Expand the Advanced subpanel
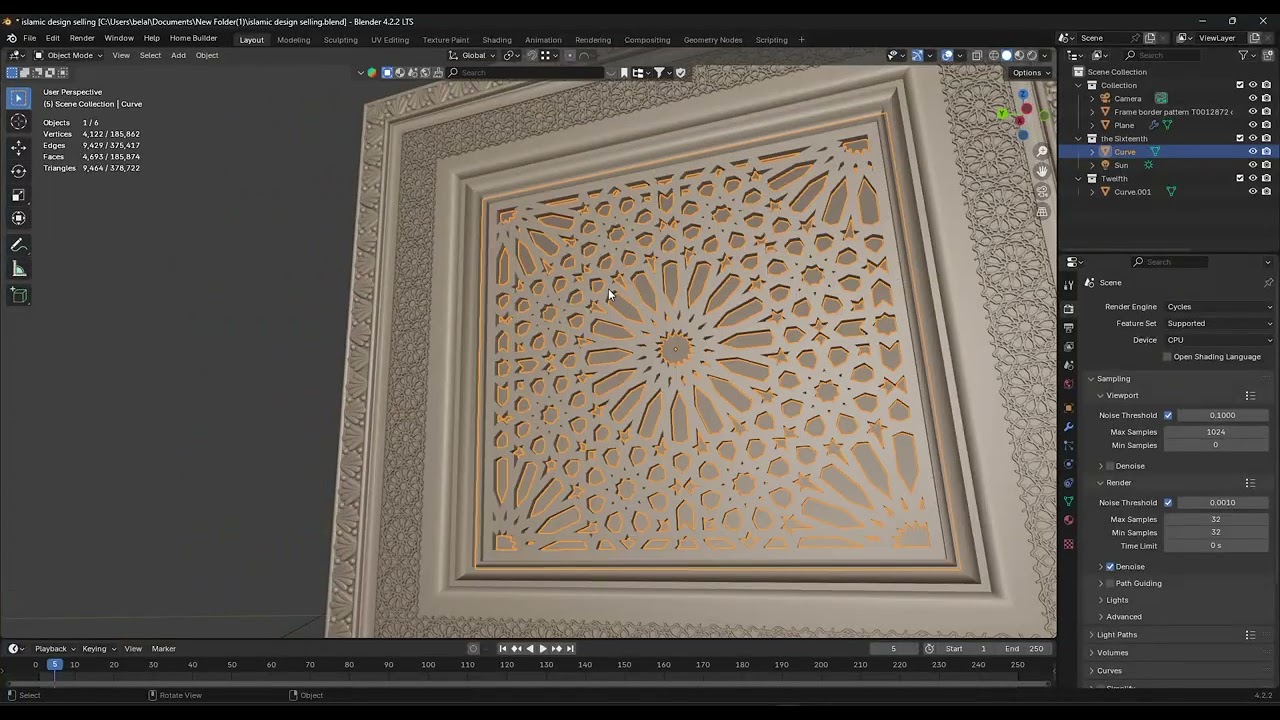 pos(1123,617)
